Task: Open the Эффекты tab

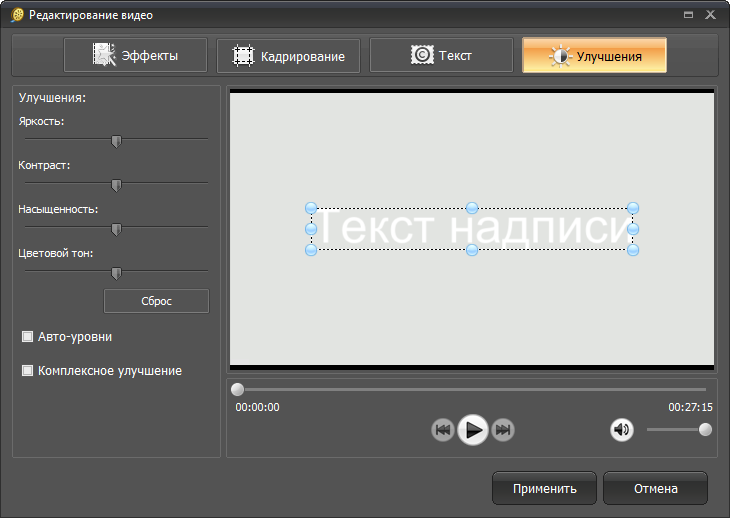Action: 135,55
